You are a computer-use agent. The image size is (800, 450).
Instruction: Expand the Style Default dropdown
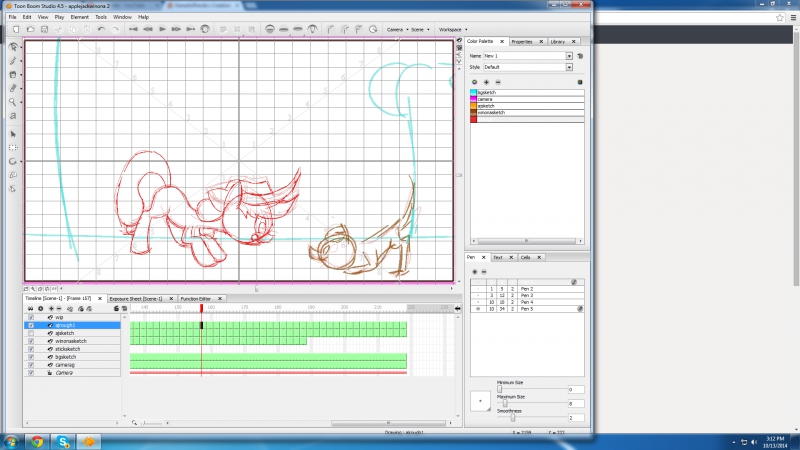coord(569,67)
